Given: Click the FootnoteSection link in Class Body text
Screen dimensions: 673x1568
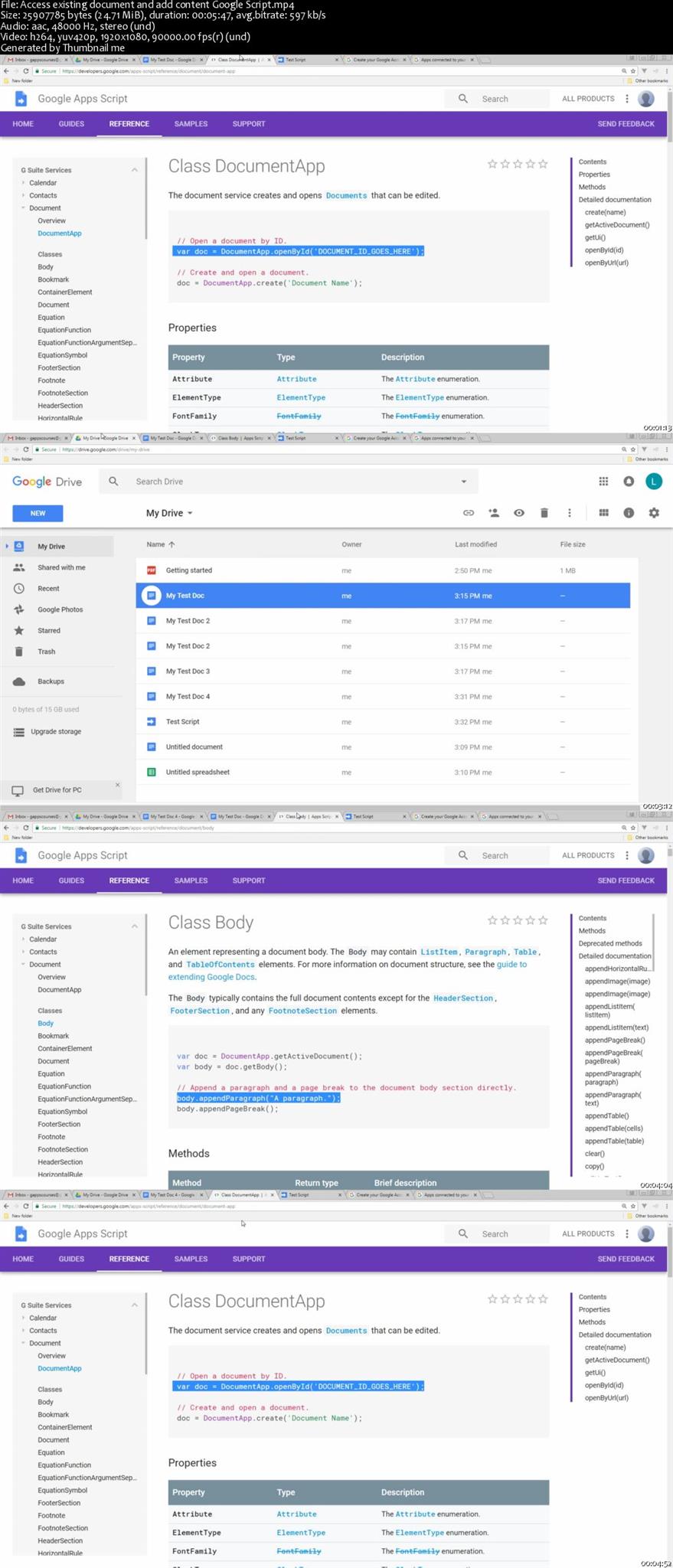Looking at the screenshot, I should (x=302, y=1011).
